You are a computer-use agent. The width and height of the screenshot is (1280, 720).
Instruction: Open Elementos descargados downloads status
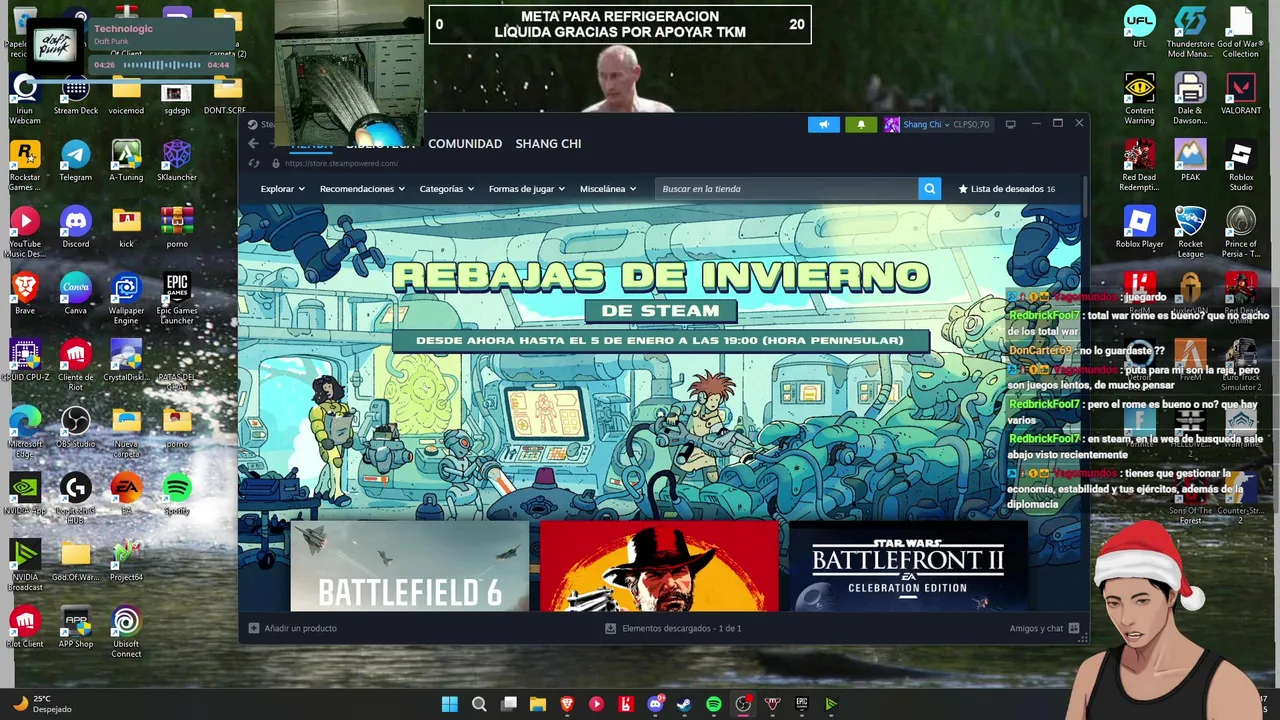673,628
